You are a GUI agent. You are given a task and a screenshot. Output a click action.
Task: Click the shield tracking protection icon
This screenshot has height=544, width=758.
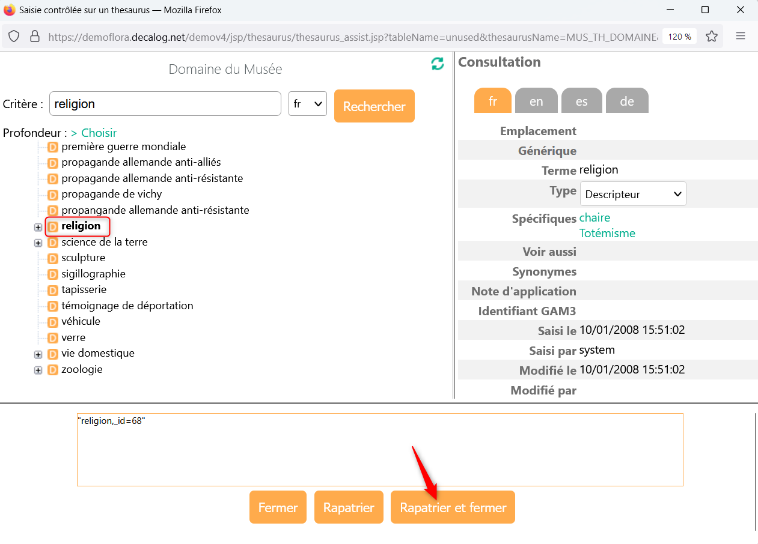(x=14, y=36)
